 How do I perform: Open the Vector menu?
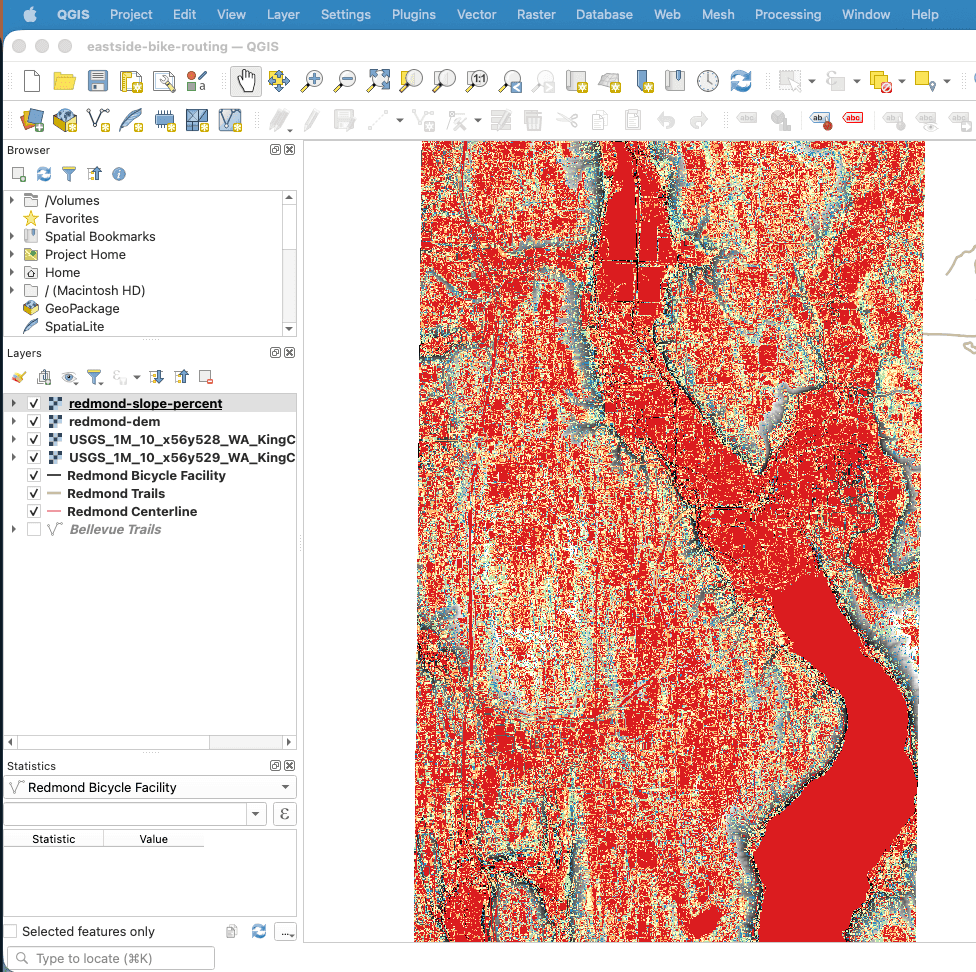pyautogui.click(x=476, y=14)
